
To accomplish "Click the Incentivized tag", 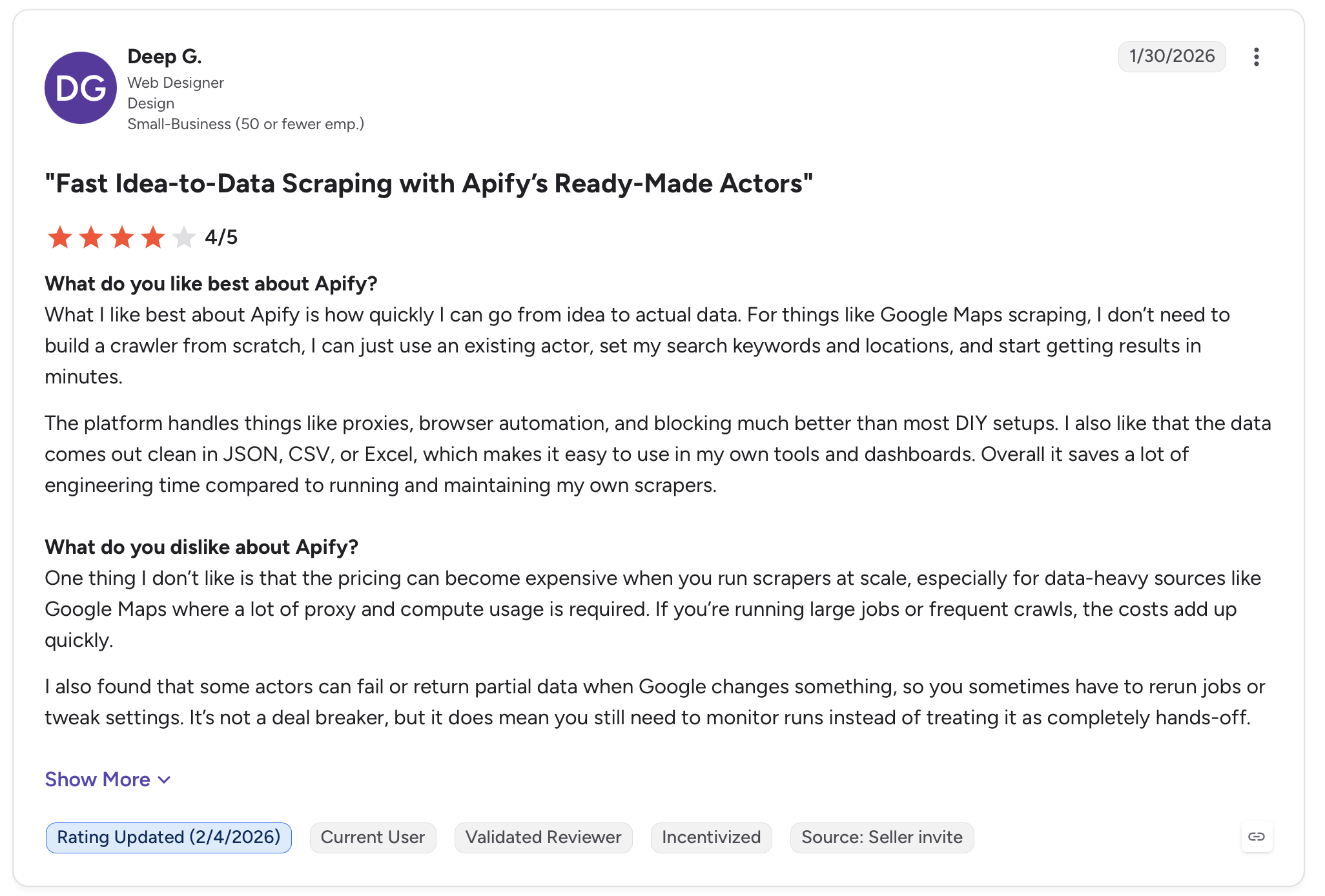I will (x=711, y=837).
